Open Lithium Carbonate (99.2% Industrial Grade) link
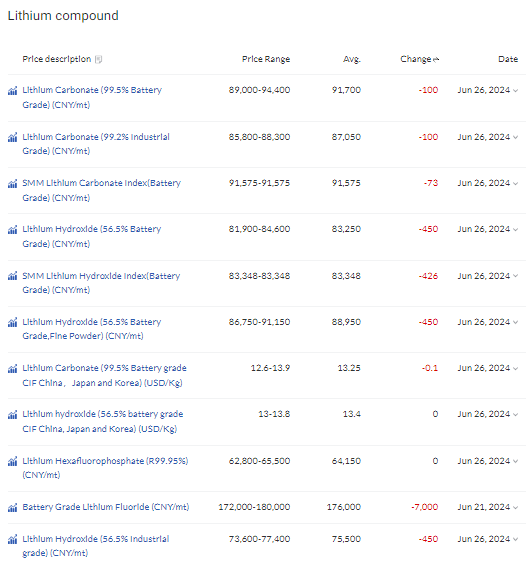Viewport: 526px width, 563px height. [96, 144]
